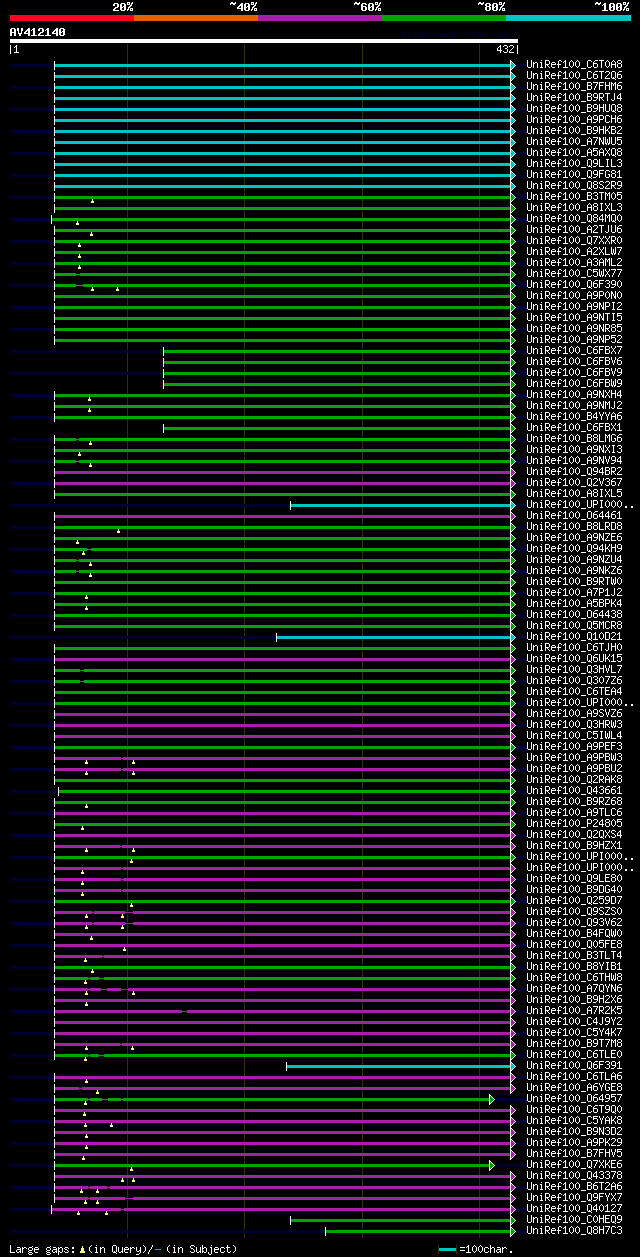Click the red 20% identity legend segment
The width and height of the screenshot is (640, 1257).
point(71,17)
